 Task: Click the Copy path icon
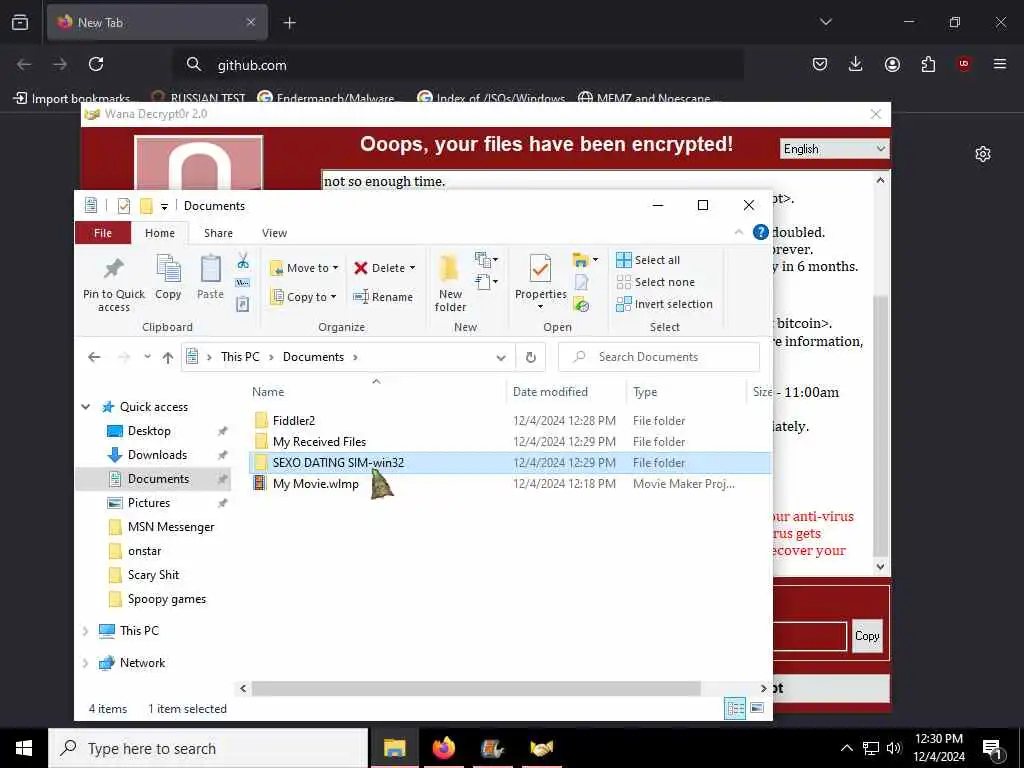pyautogui.click(x=243, y=283)
